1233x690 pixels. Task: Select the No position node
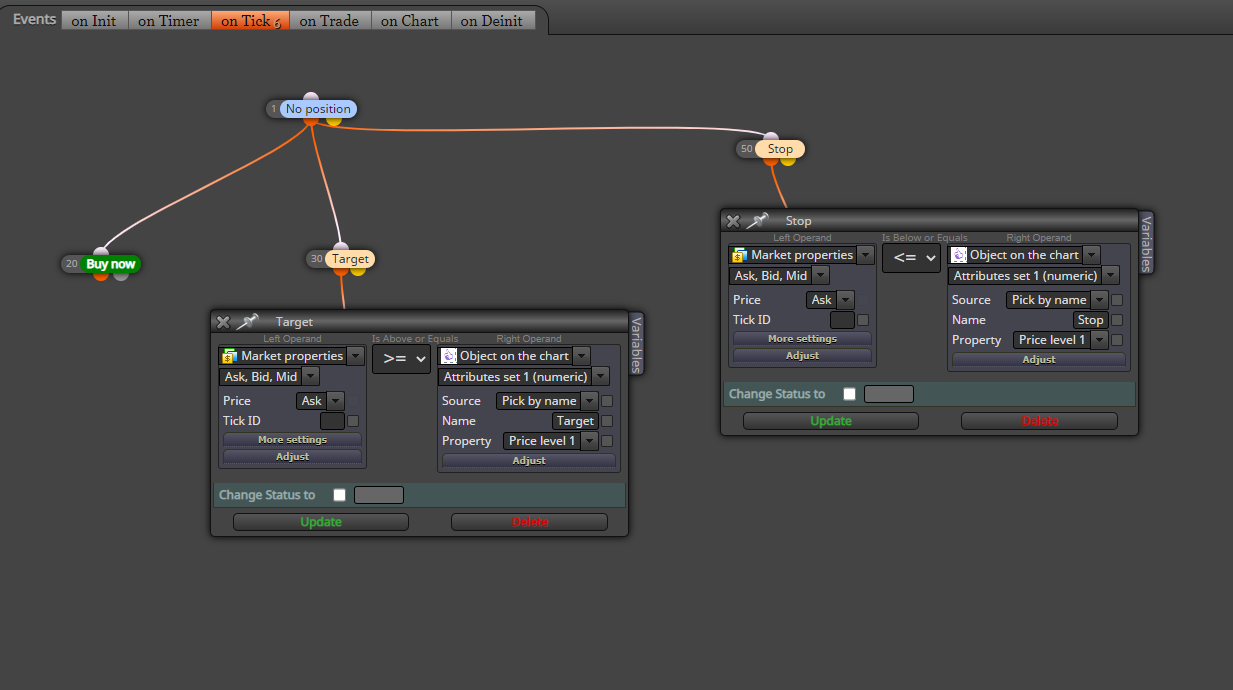pos(318,109)
